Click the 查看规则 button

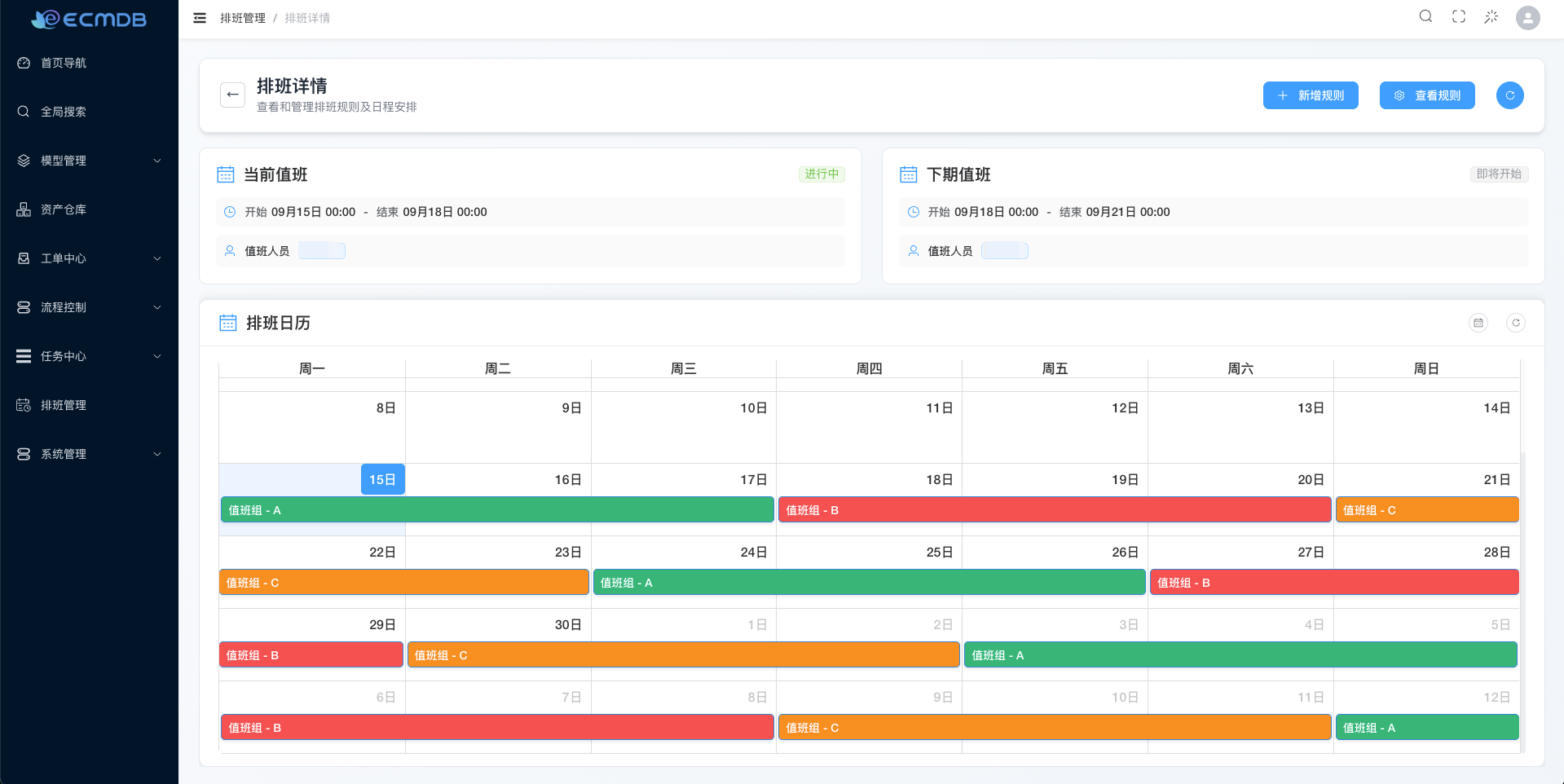tap(1427, 95)
